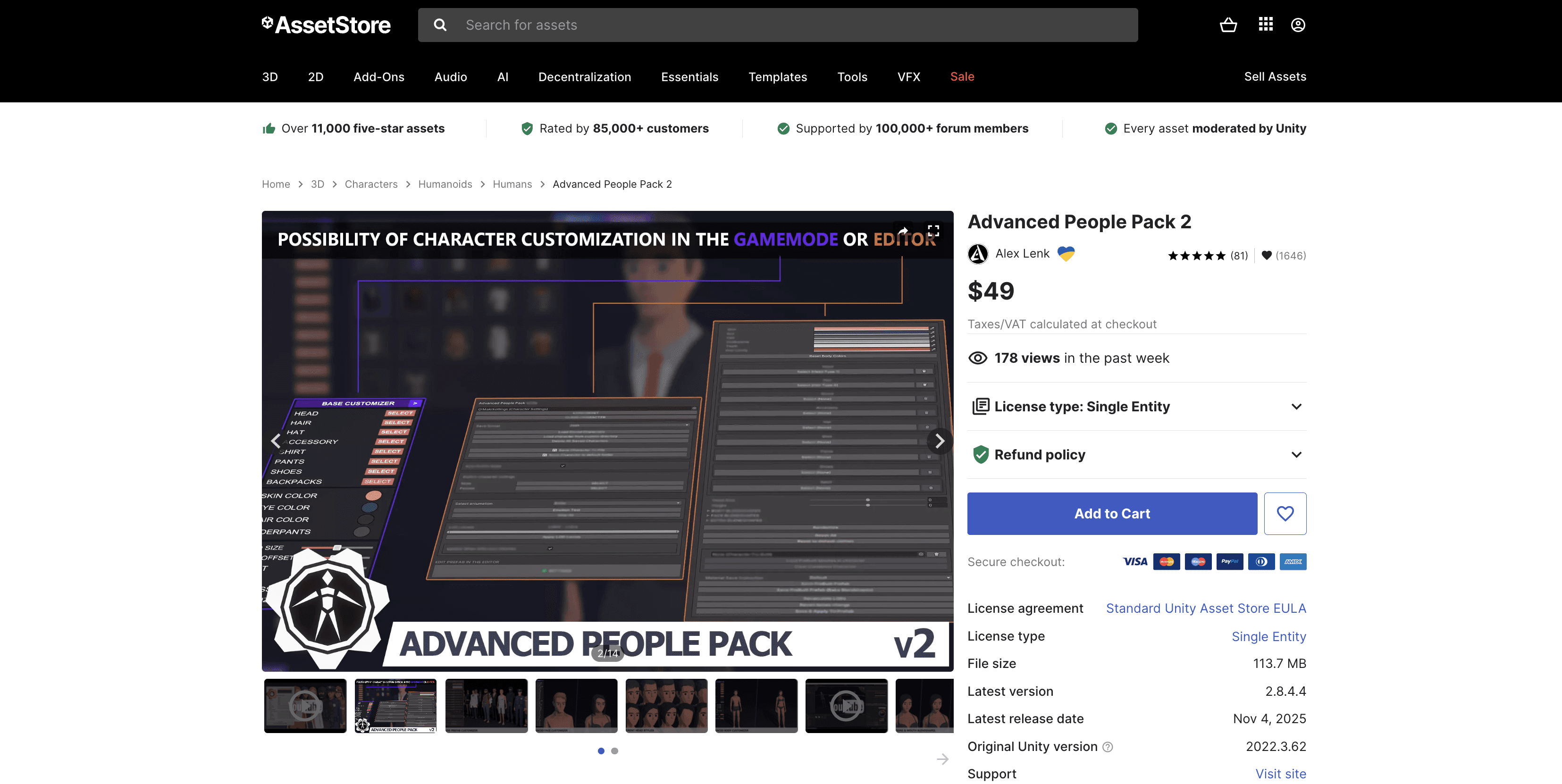
Task: Open the AI menu
Action: pos(503,76)
